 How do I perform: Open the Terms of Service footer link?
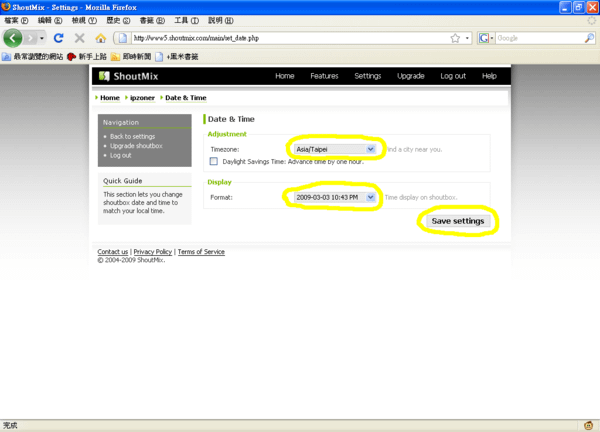[x=201, y=252]
